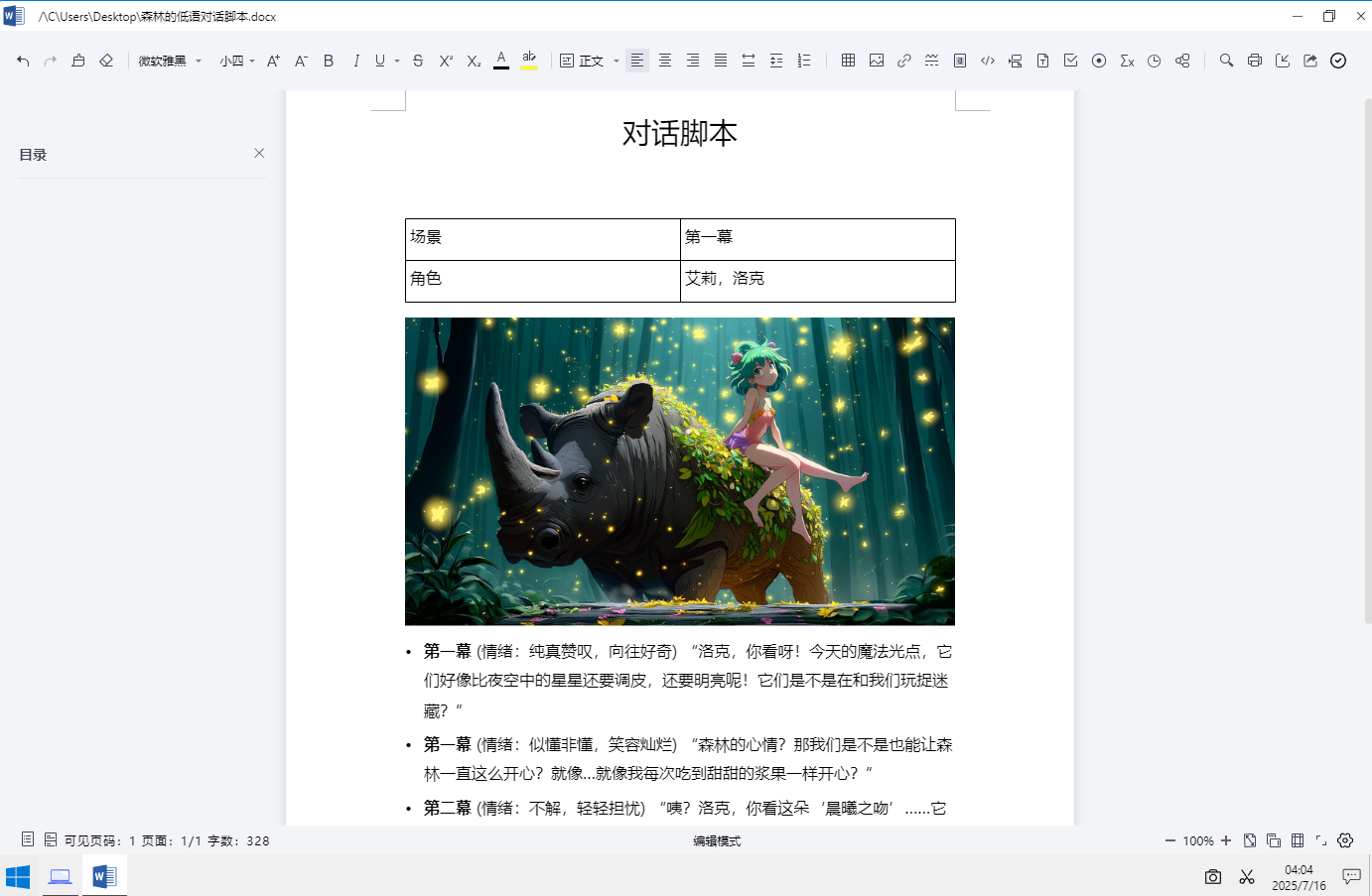Insert a code block

click(x=987, y=61)
